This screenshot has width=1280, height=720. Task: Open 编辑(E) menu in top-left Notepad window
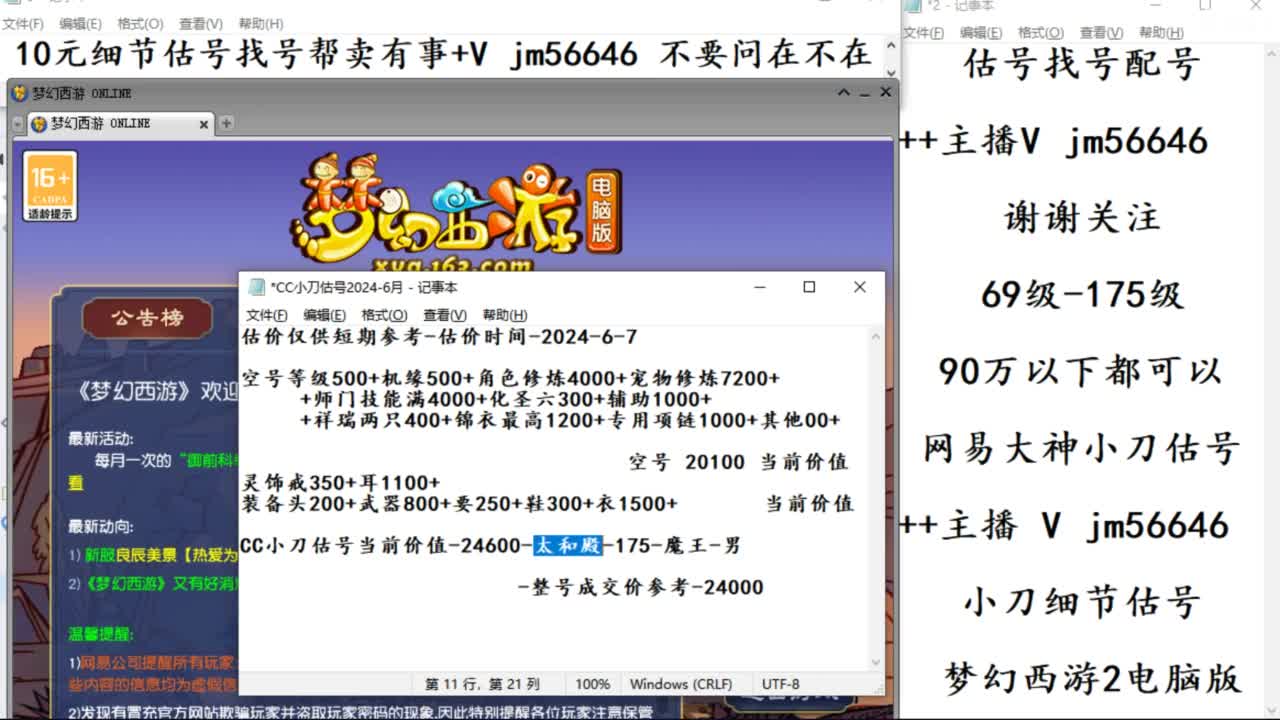80,23
